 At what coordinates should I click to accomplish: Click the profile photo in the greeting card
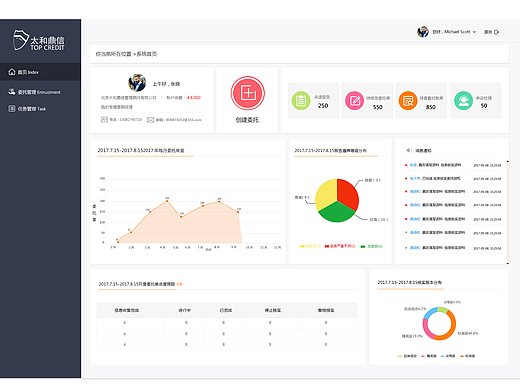click(x=137, y=83)
